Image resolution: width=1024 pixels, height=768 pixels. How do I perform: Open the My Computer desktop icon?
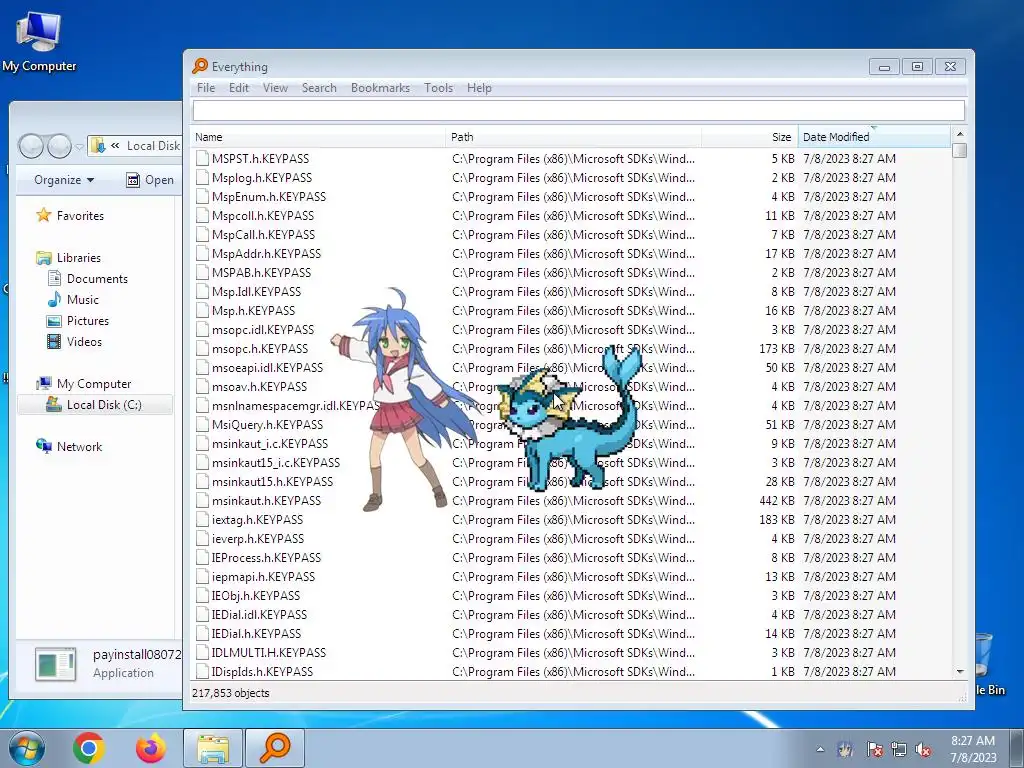[x=39, y=40]
